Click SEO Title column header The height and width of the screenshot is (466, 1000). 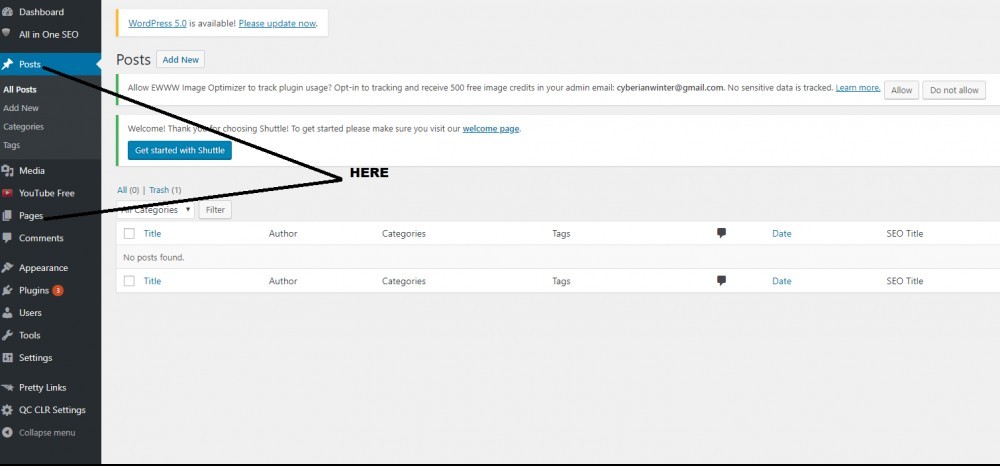tap(904, 233)
